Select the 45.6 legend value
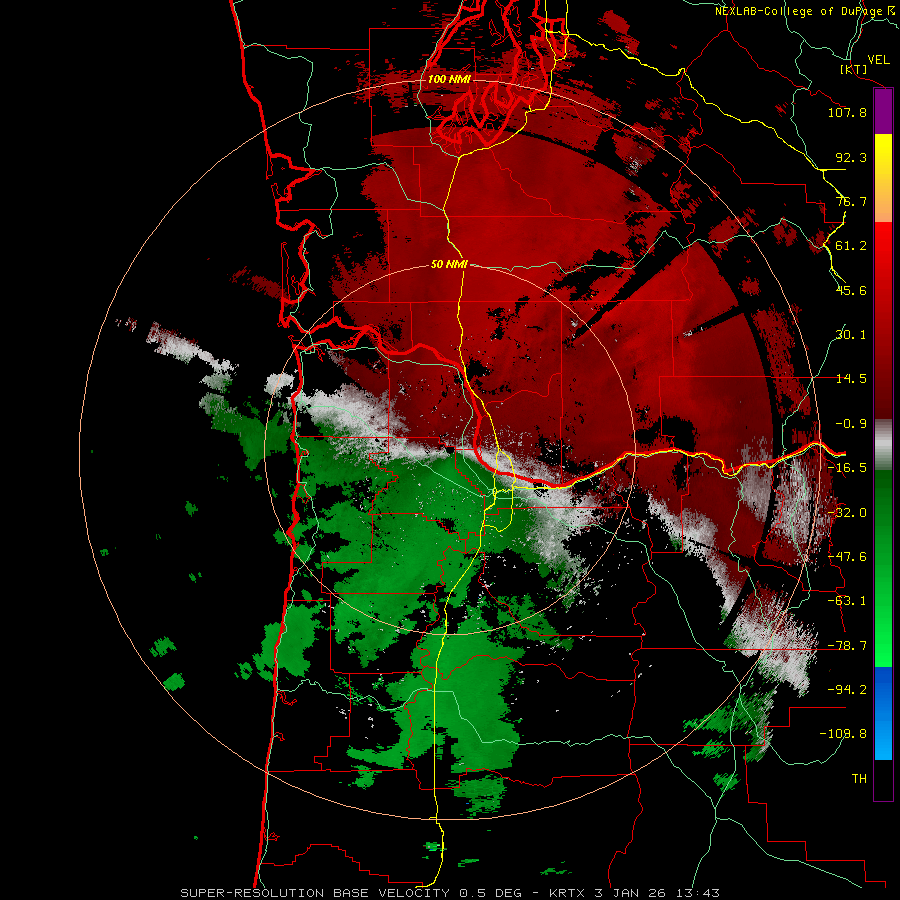This screenshot has width=900, height=900. coord(851,290)
